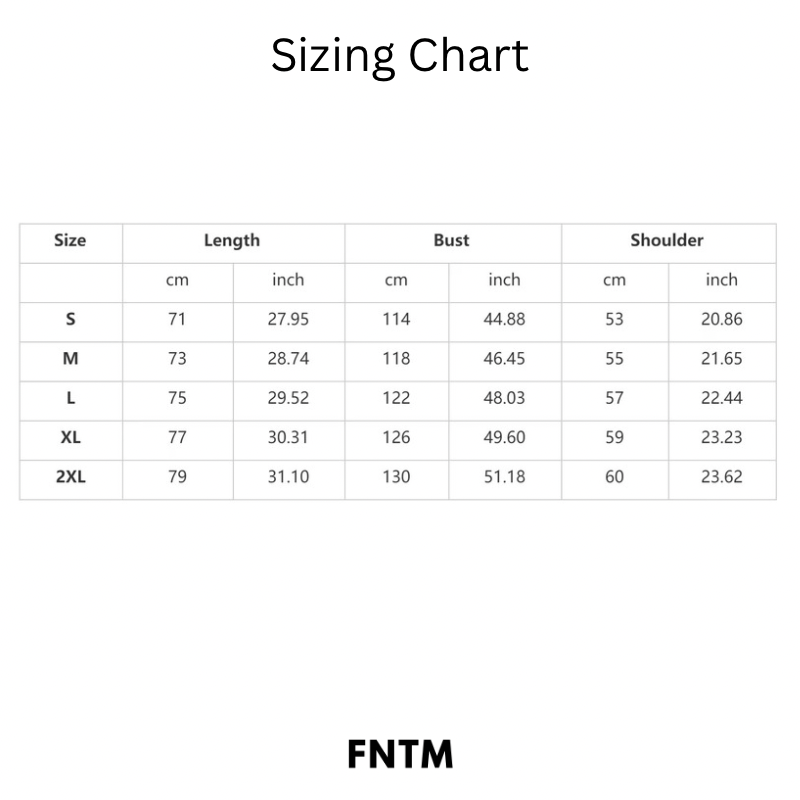Click the L size row label
The width and height of the screenshot is (800, 800).
tap(70, 398)
